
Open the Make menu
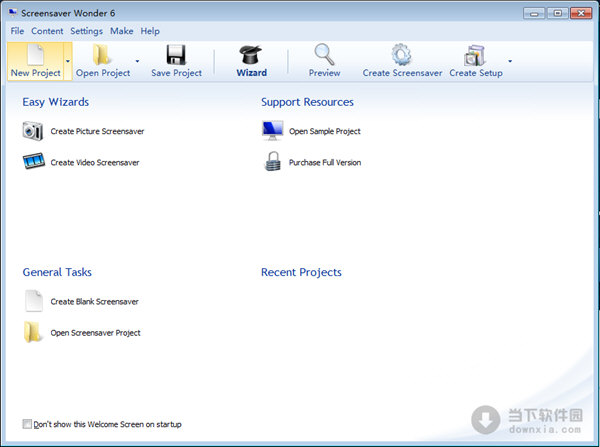(x=122, y=31)
